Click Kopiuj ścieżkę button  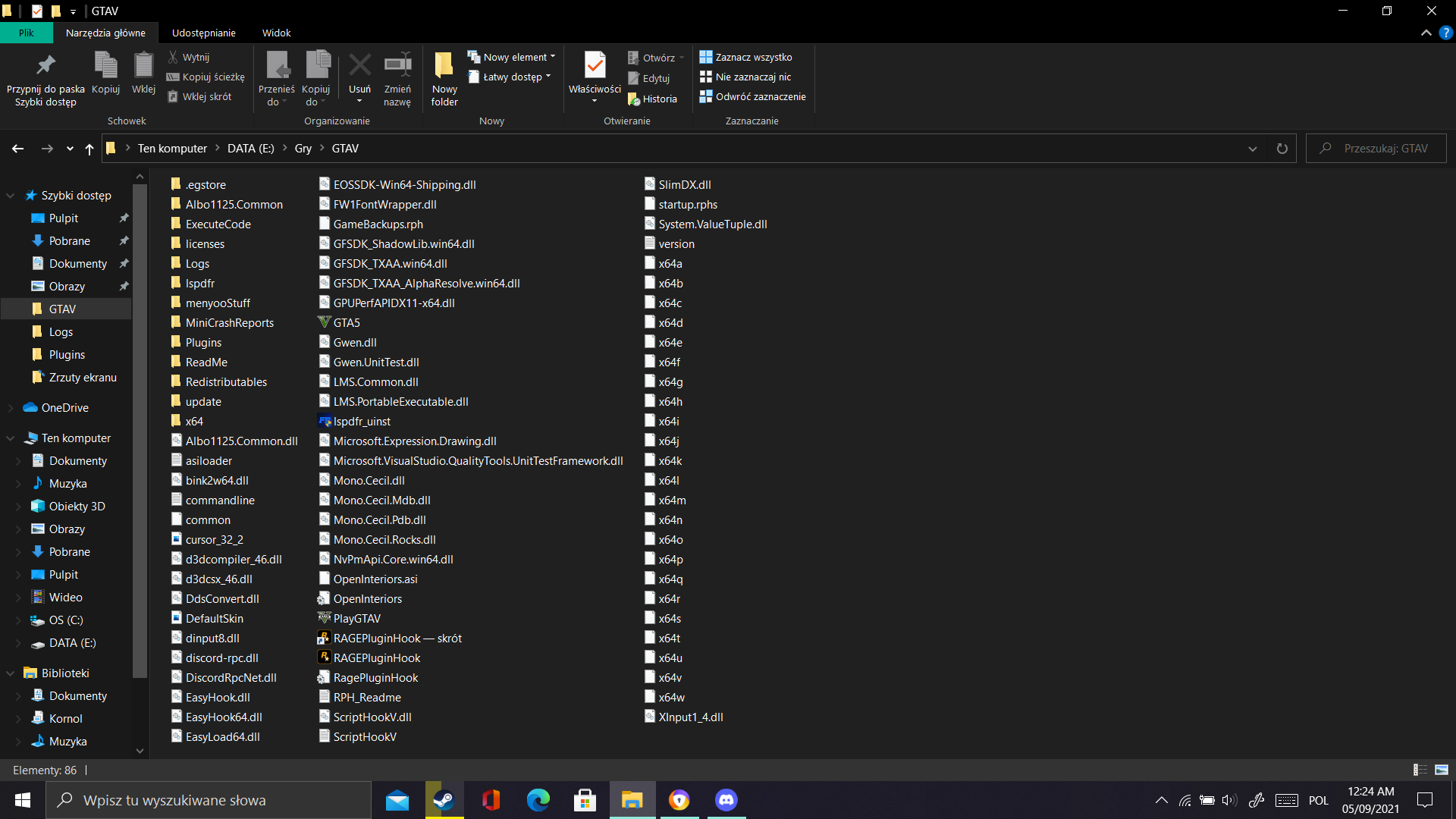[x=212, y=77]
